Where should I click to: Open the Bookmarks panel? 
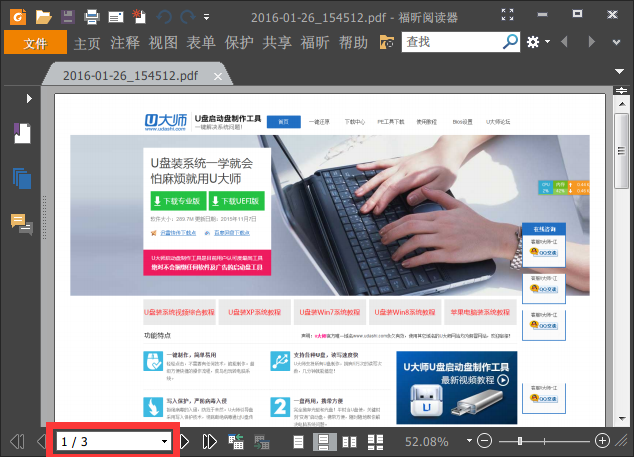(x=22, y=133)
